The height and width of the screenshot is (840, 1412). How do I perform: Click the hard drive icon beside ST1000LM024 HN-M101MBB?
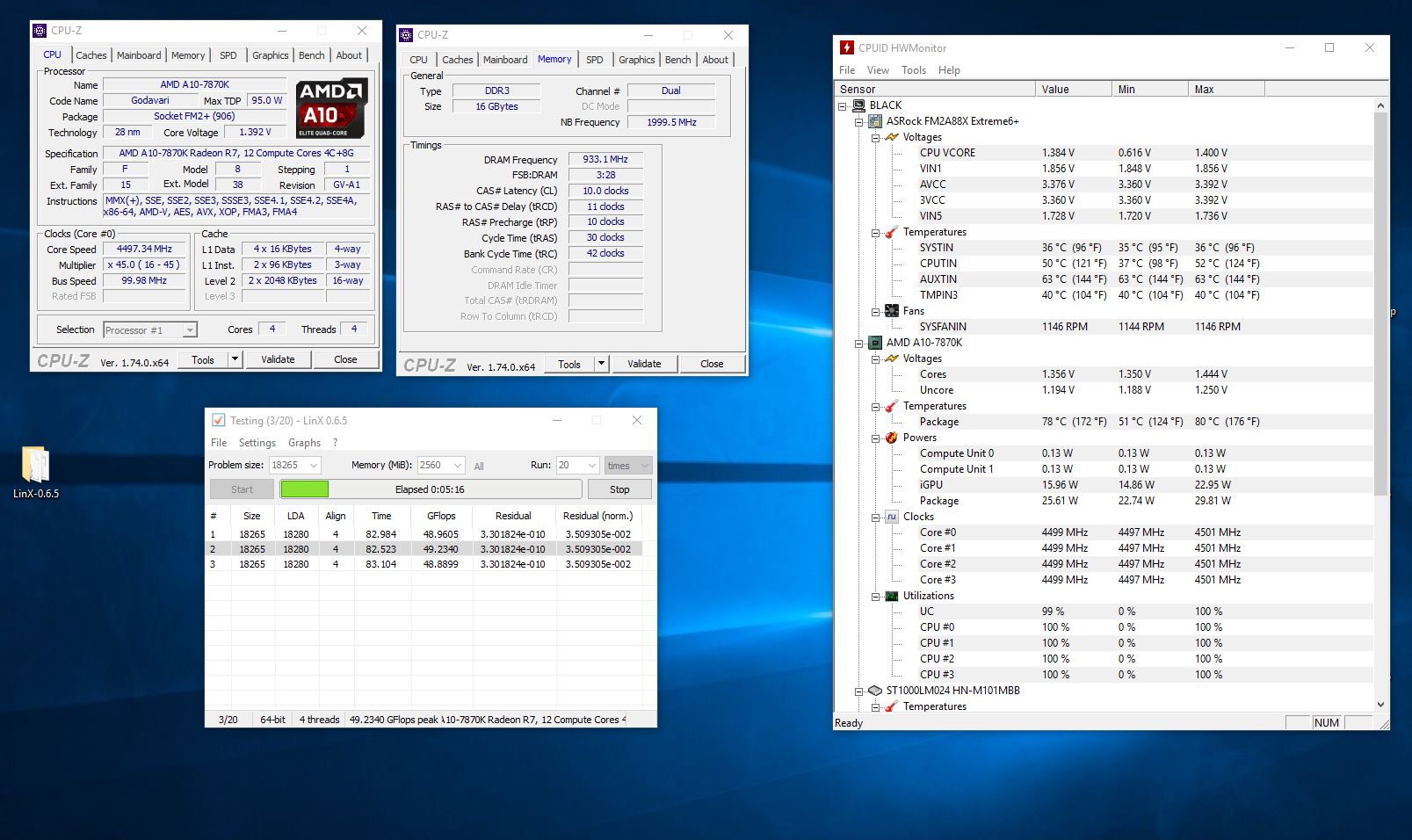click(x=875, y=691)
